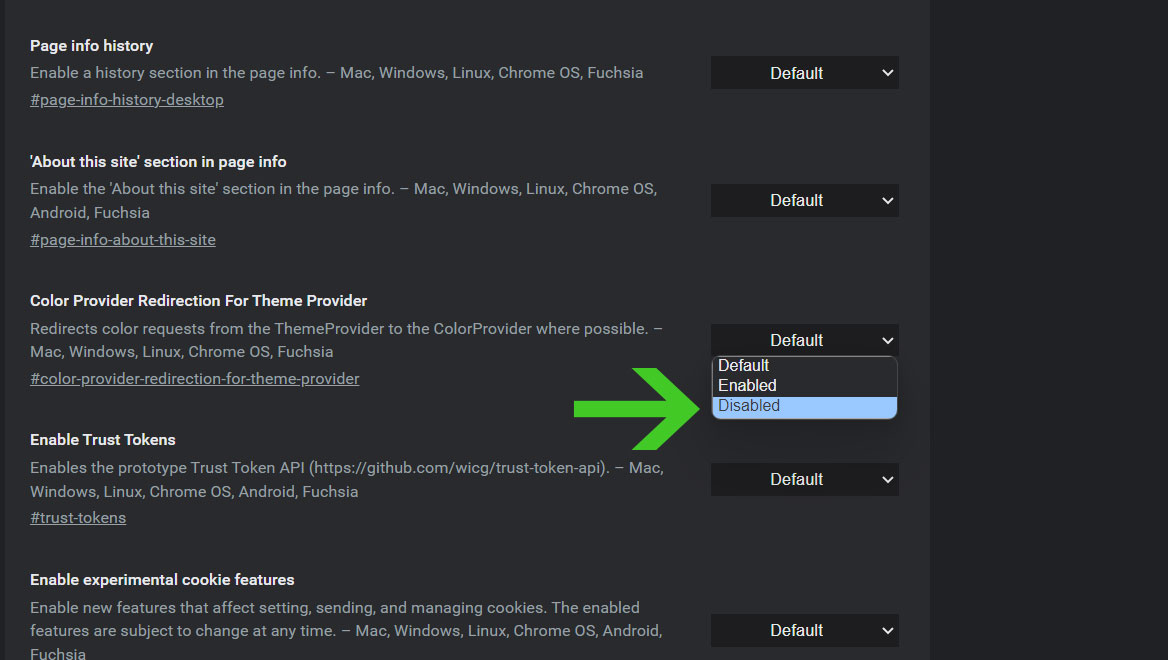
Task: Click the Page info history heading
Action: [x=92, y=46]
